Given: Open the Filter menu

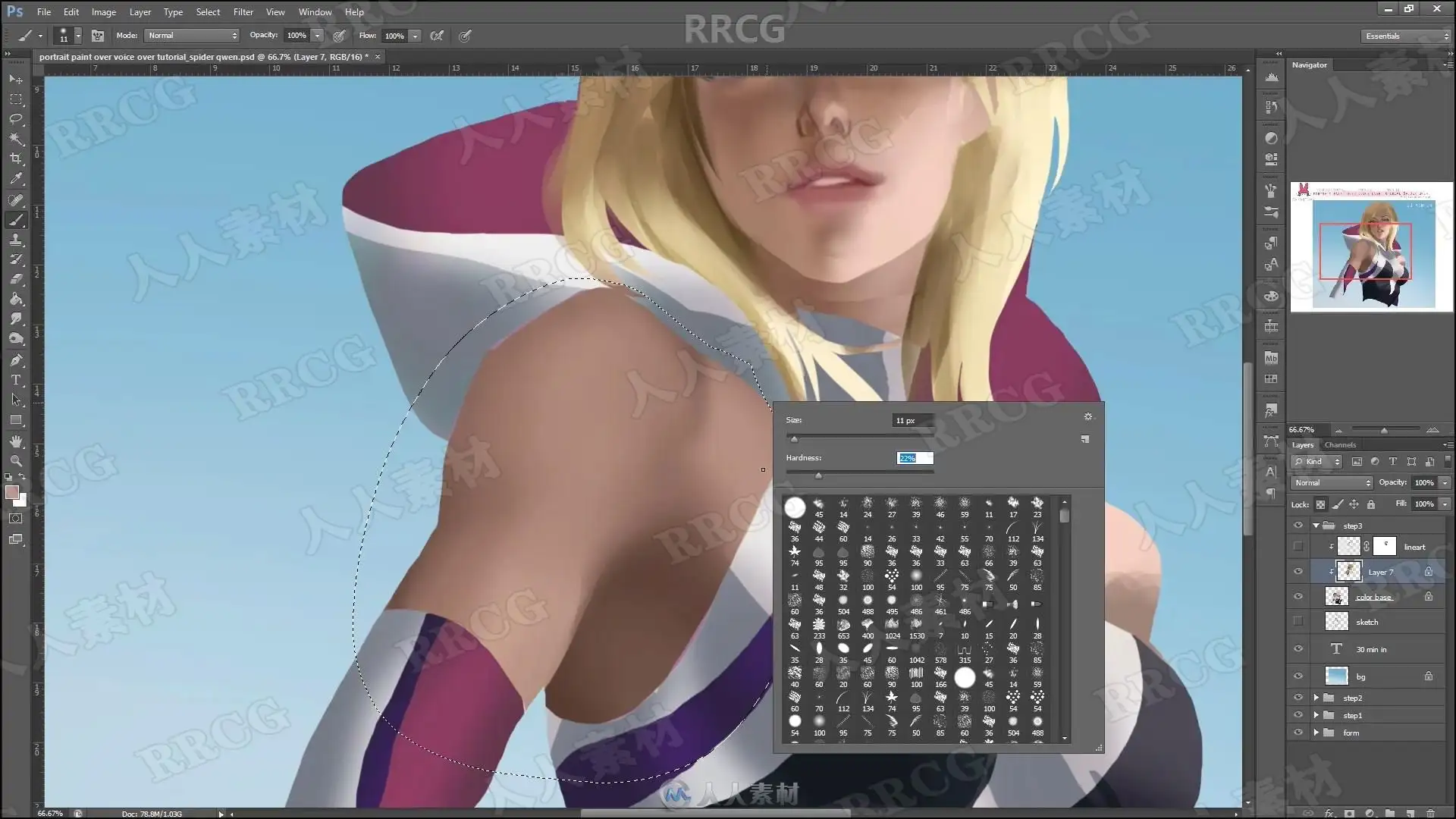Looking at the screenshot, I should click(243, 12).
